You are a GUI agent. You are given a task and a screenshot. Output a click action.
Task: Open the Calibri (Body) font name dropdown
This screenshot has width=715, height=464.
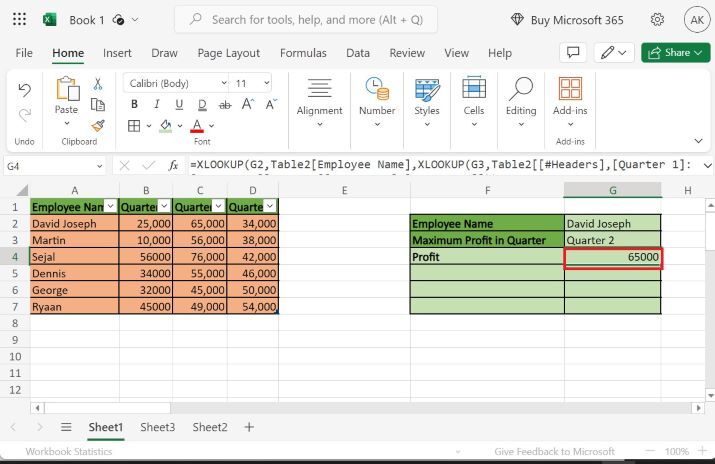click(x=224, y=83)
